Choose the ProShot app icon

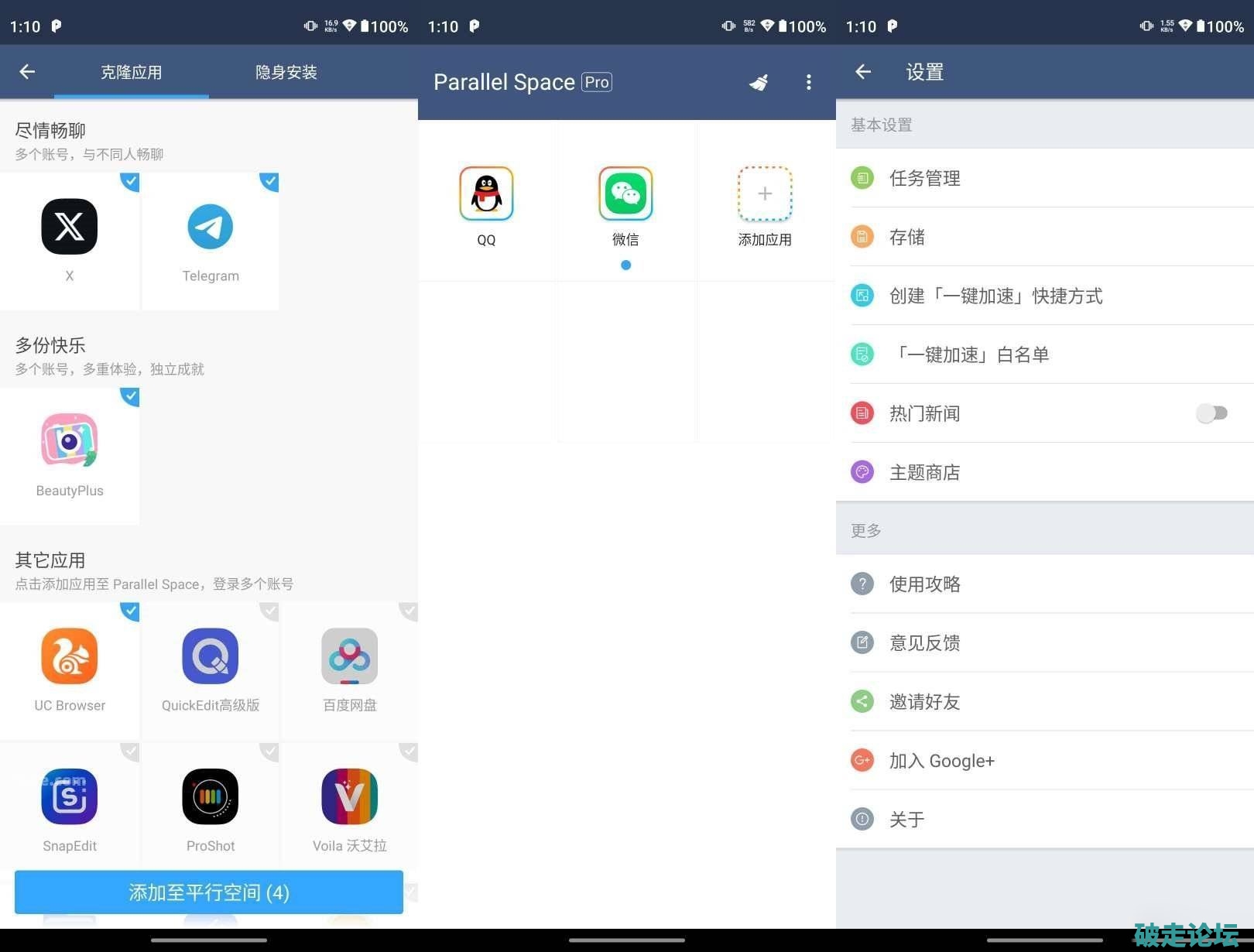click(x=210, y=796)
